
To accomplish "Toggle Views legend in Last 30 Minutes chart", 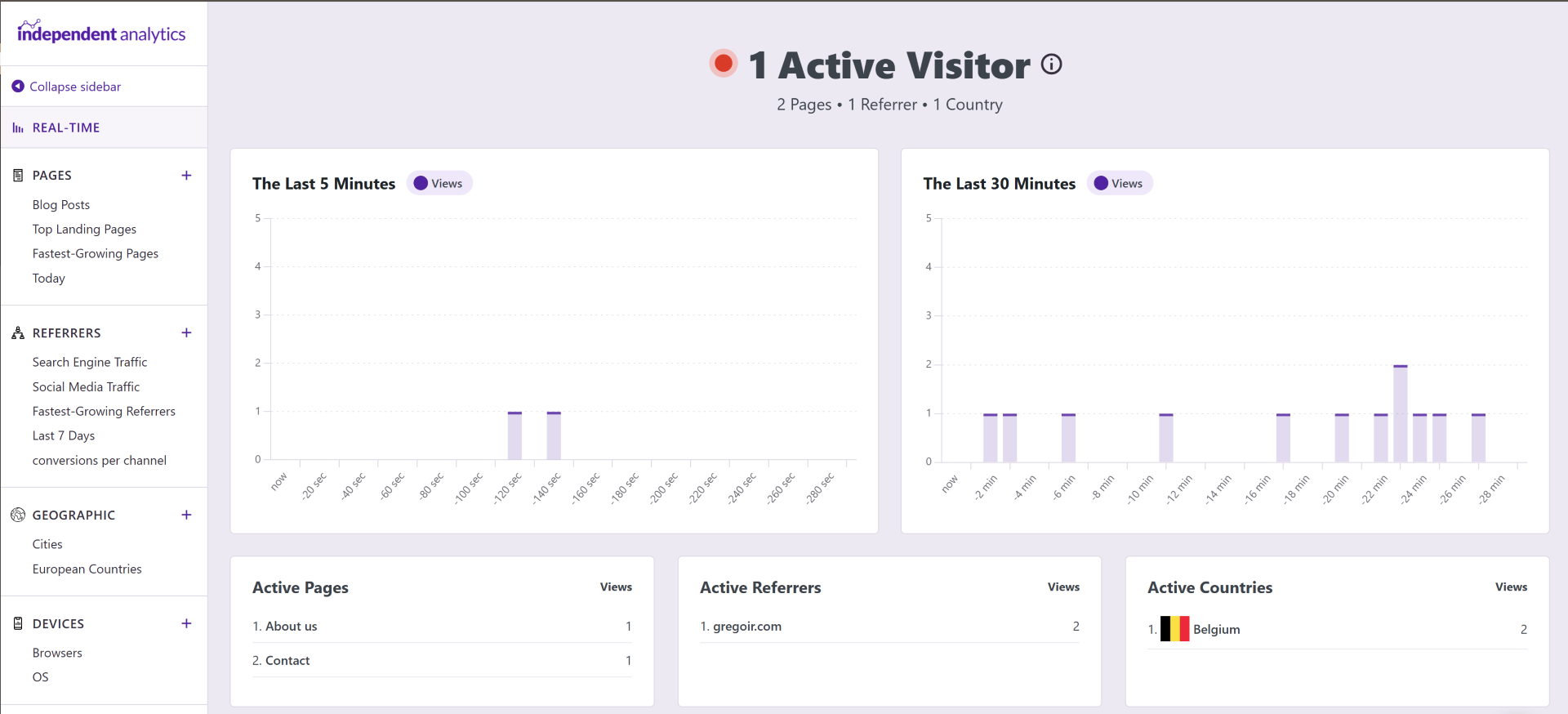I will pyautogui.click(x=1119, y=184).
